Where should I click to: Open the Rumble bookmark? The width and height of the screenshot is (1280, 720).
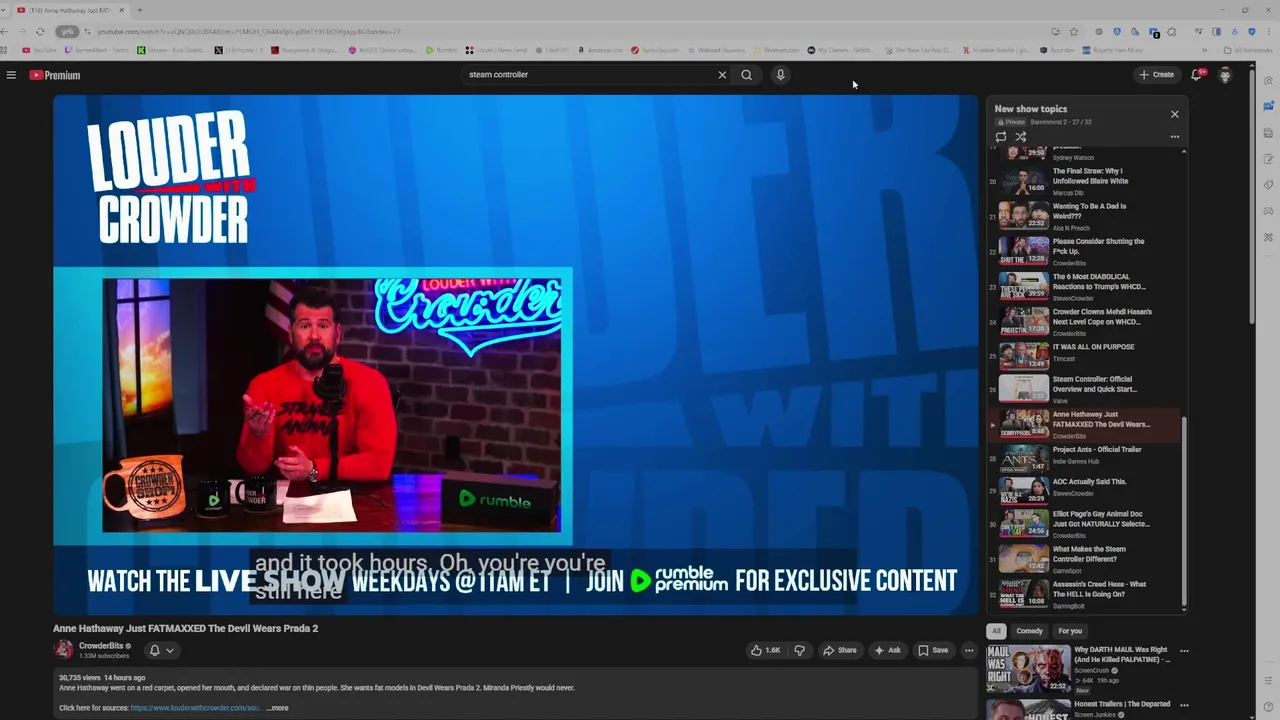pos(442,50)
